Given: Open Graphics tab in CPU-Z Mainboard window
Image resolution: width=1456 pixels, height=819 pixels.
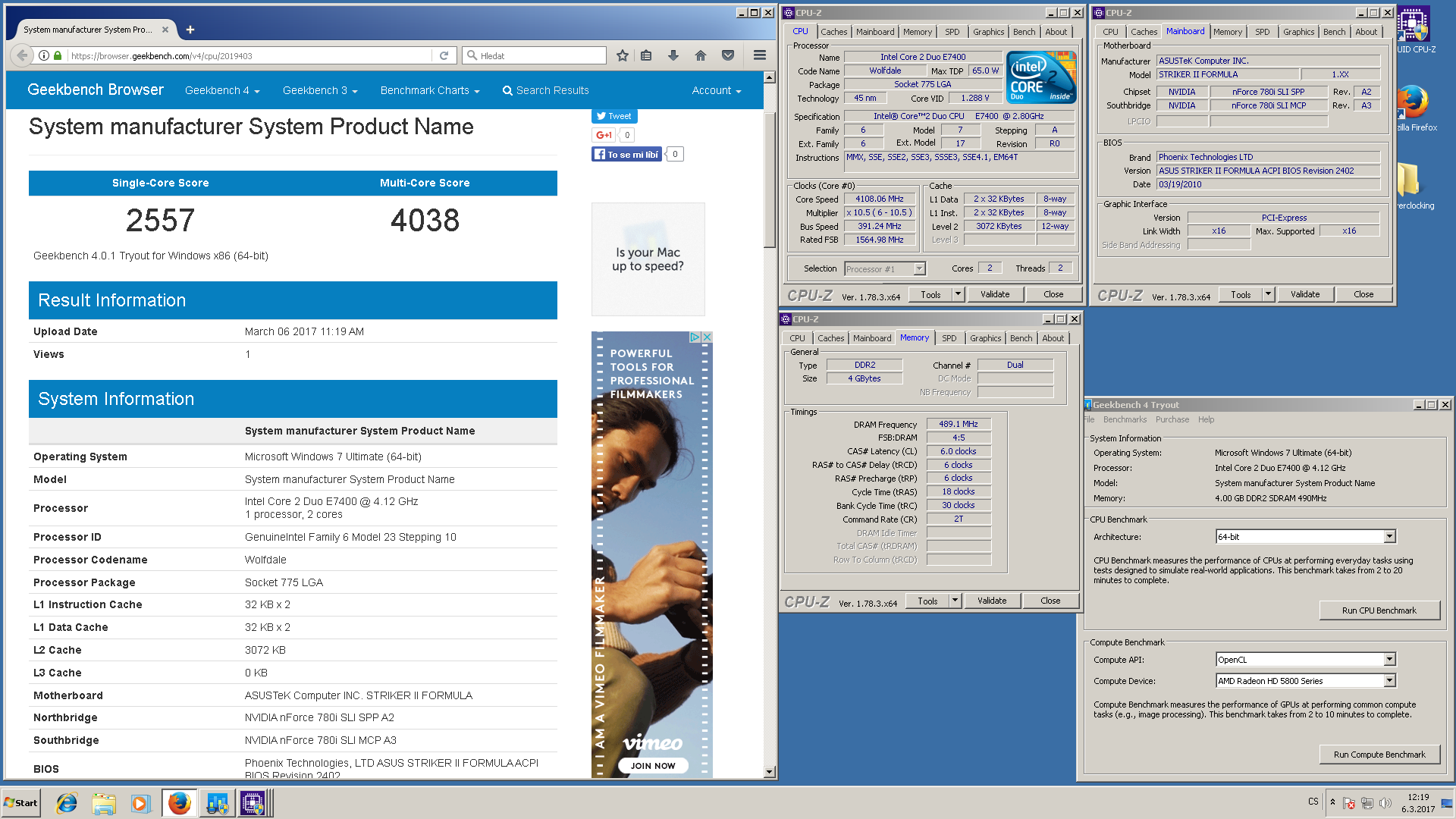Looking at the screenshot, I should (x=1298, y=32).
